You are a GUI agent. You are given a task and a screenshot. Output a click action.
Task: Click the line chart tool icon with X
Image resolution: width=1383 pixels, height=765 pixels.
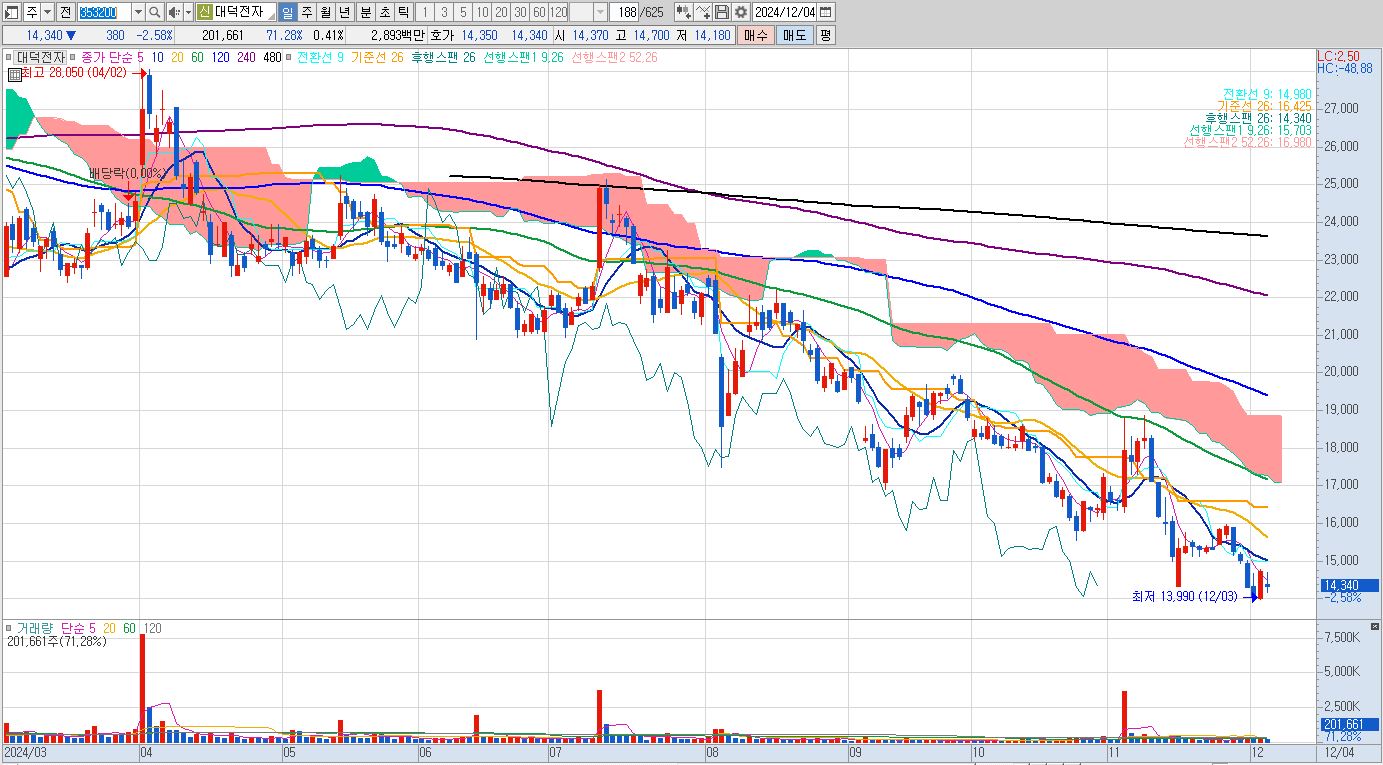(x=704, y=12)
